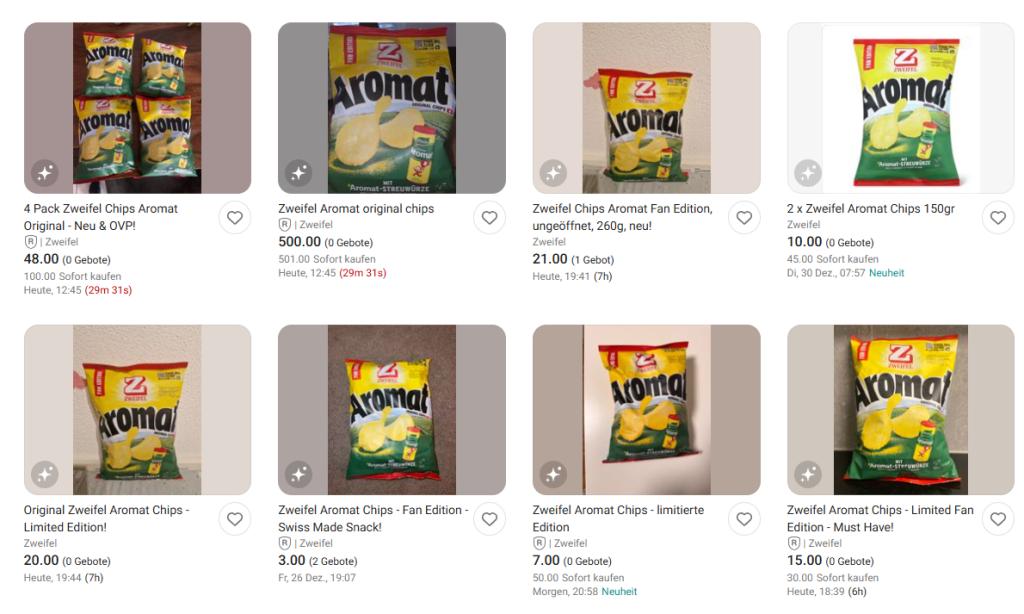Select the sparkle icon on the Swiss Made Snack listing
The width and height of the screenshot is (1024, 614).
[299, 475]
